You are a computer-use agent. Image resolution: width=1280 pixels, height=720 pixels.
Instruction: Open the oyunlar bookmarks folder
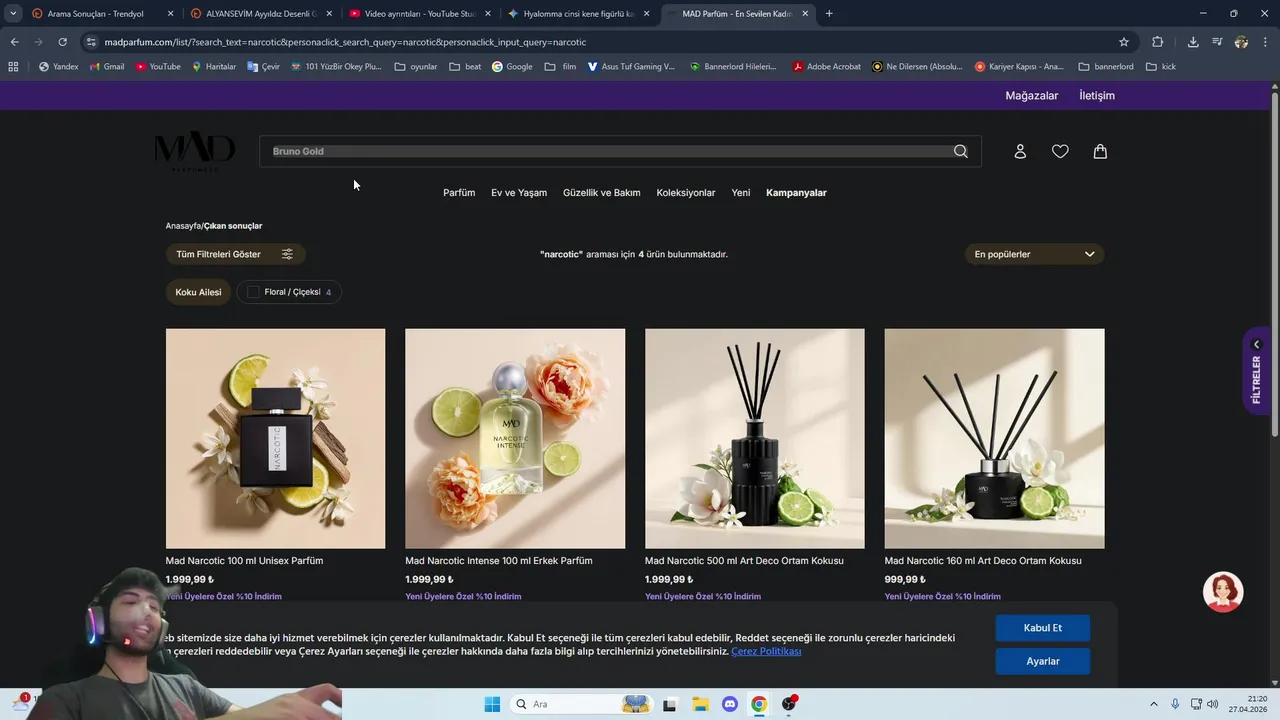[x=416, y=67]
